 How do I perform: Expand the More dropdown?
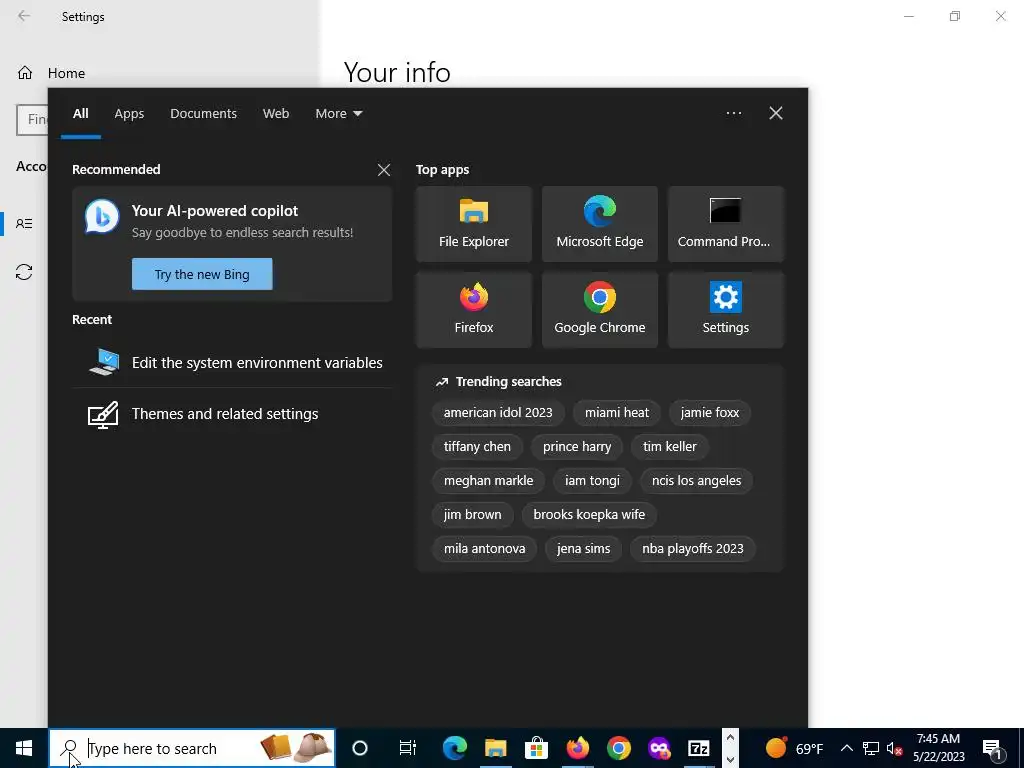338,114
